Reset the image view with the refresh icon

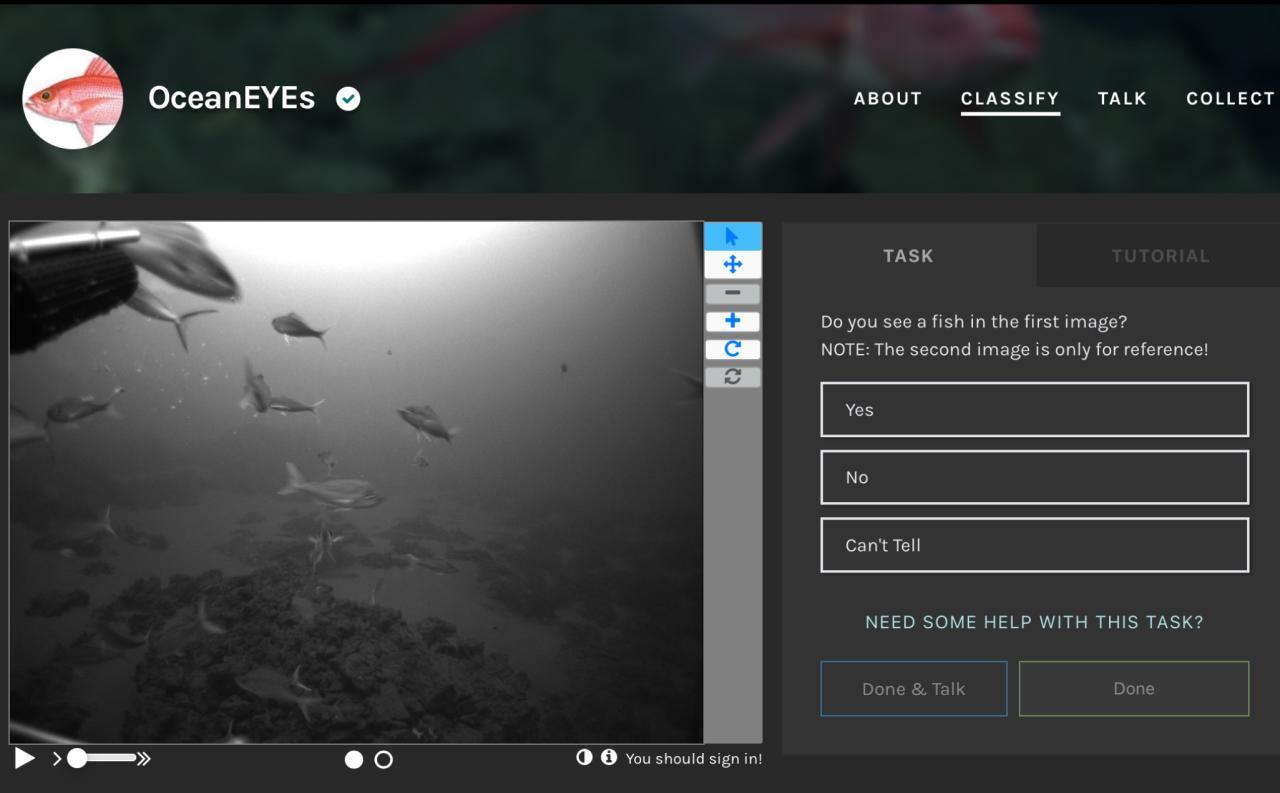pos(732,377)
